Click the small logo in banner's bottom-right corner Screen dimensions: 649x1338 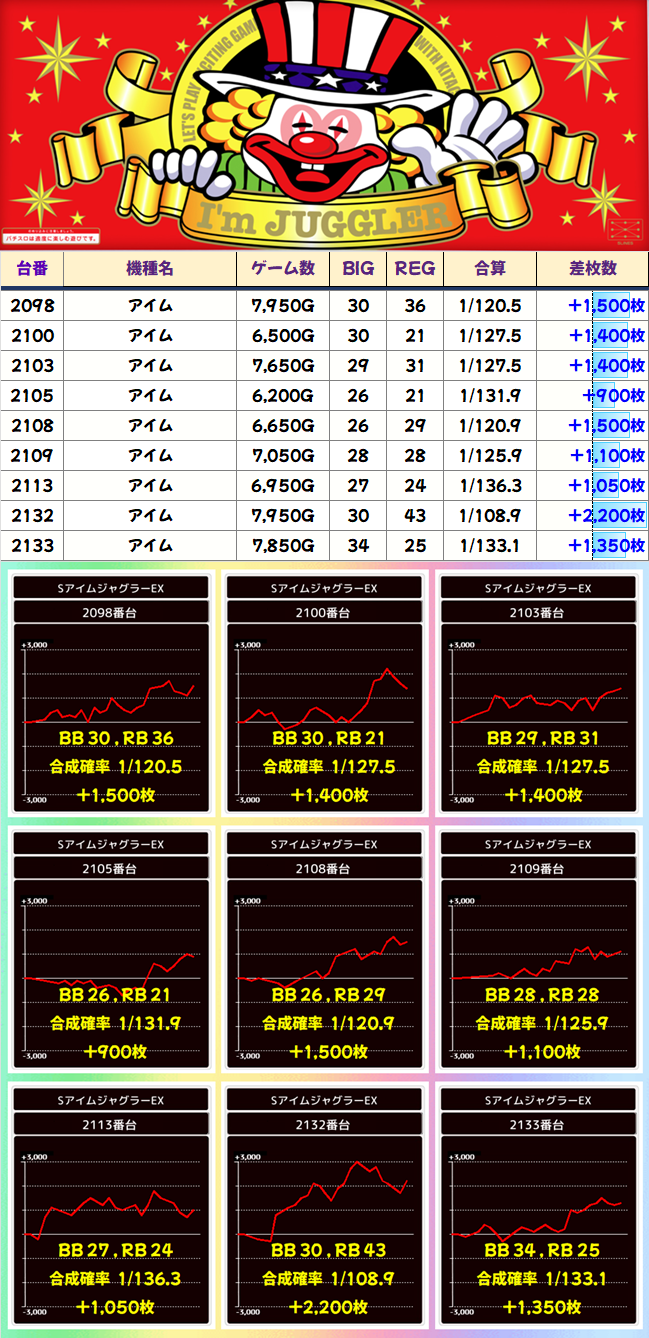(x=623, y=229)
